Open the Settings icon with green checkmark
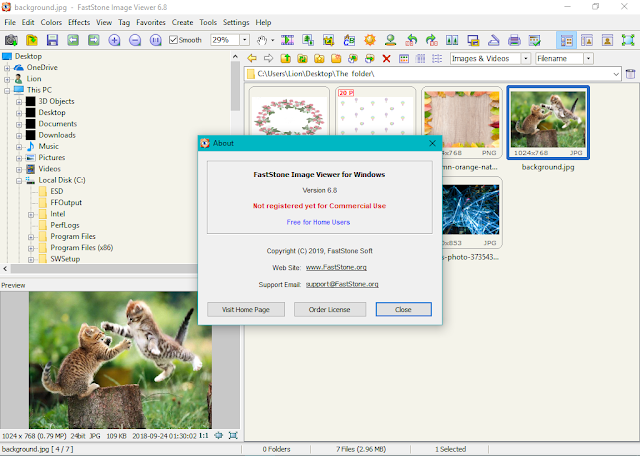Screen dimensions: 640x456 click(x=535, y=40)
